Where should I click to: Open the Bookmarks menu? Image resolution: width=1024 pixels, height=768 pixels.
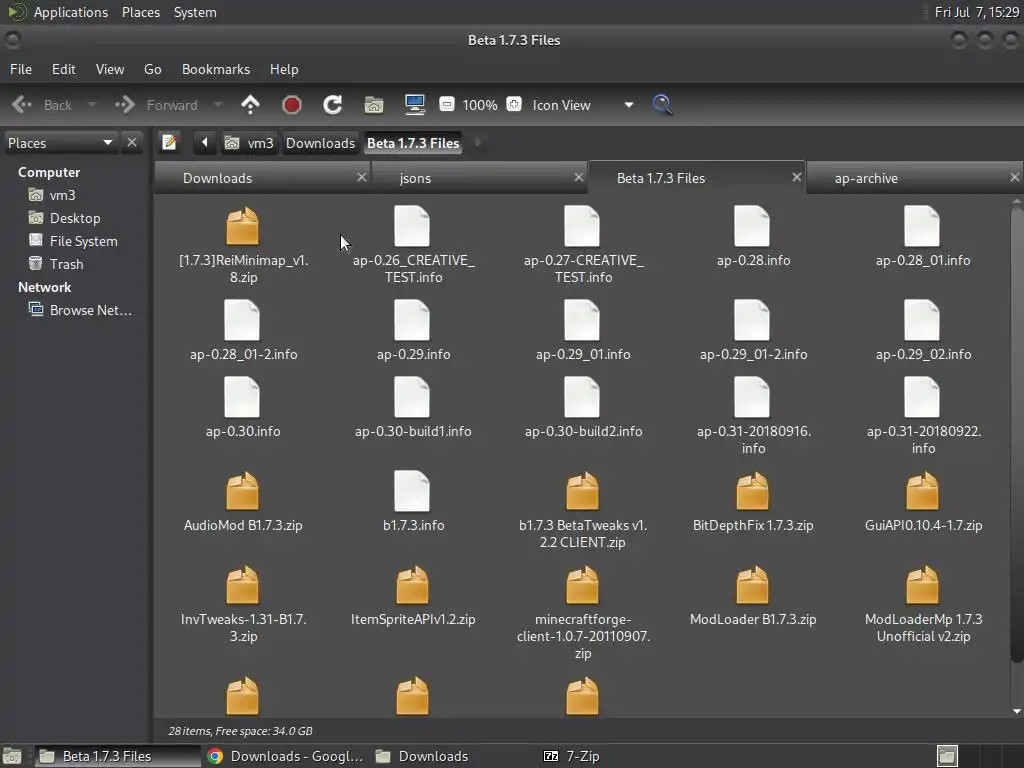[216, 69]
